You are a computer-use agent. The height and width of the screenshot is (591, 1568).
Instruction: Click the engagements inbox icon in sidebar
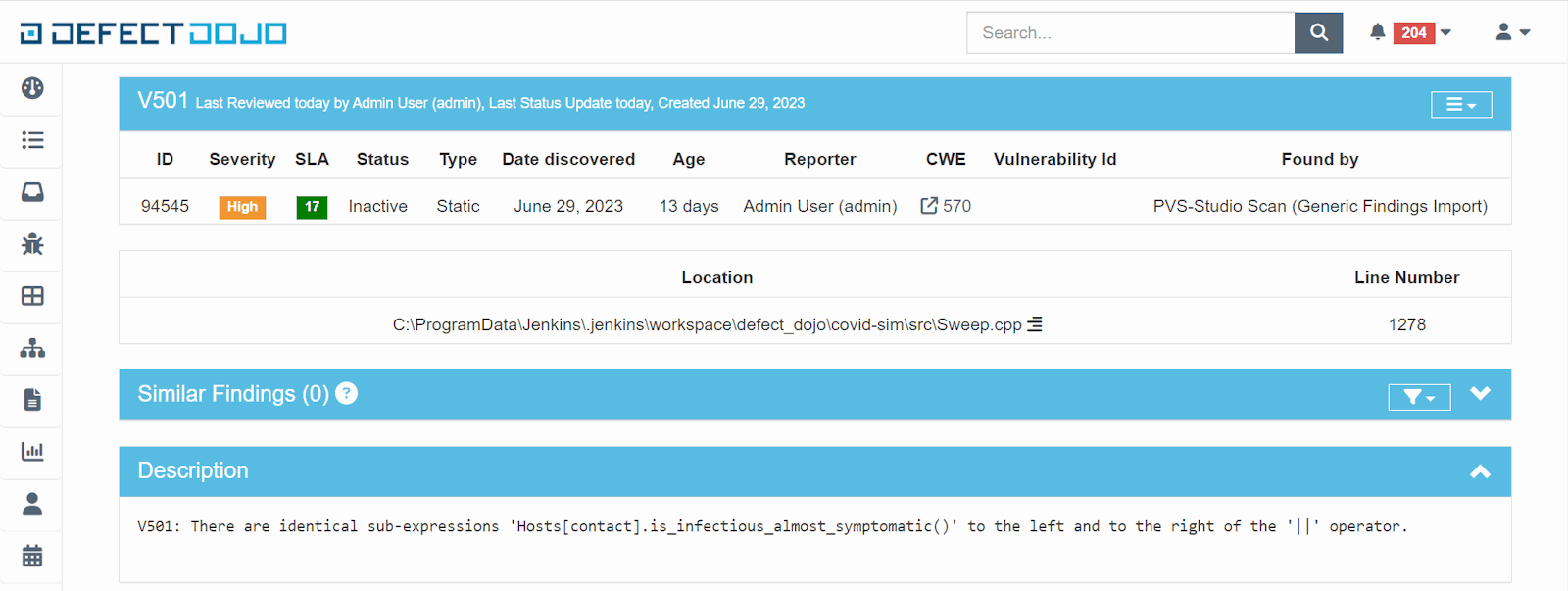(x=32, y=192)
